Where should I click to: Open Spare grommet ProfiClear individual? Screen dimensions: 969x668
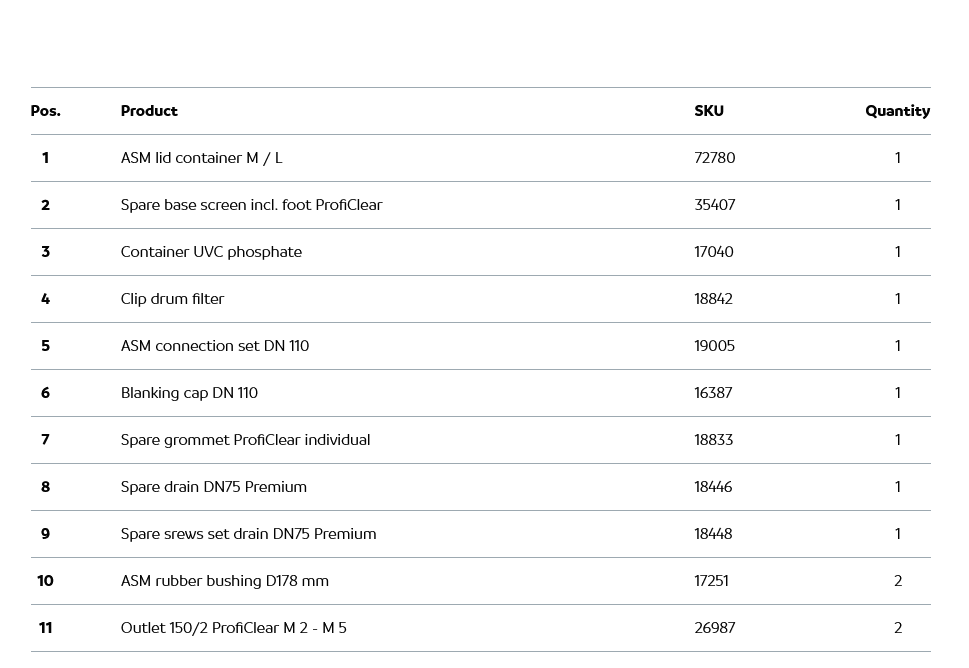245,440
